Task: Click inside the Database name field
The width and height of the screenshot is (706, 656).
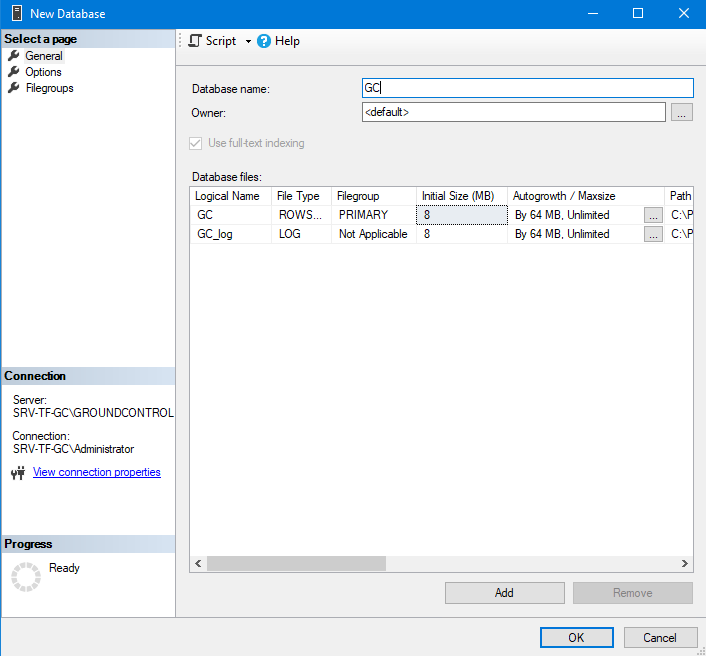Action: [527, 89]
